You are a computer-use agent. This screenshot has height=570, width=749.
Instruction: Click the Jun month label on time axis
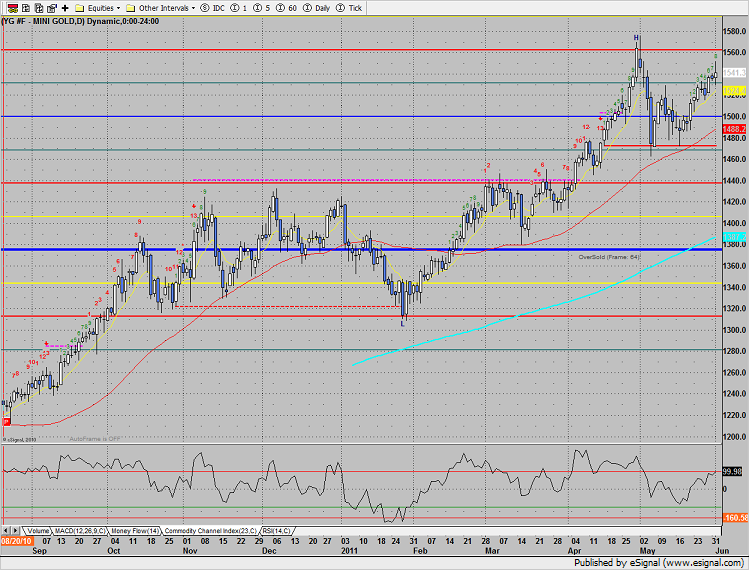pos(722,551)
